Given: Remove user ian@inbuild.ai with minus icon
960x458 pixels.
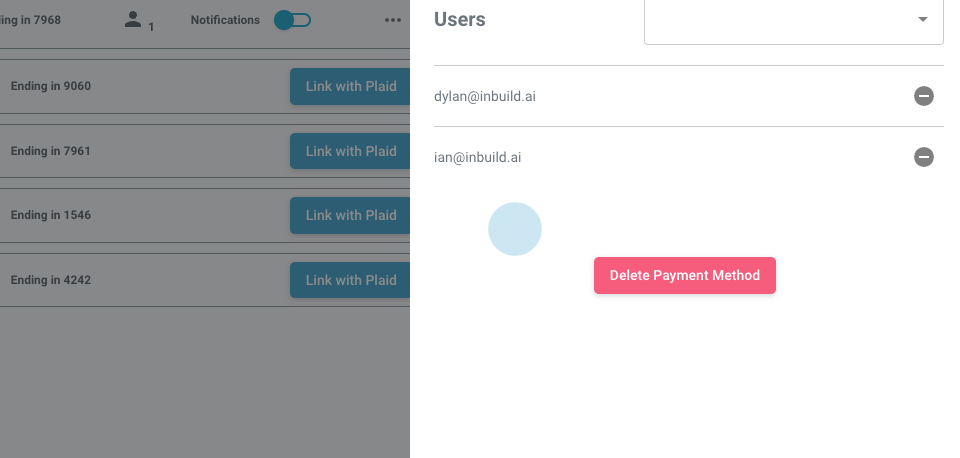Looking at the screenshot, I should pos(924,157).
